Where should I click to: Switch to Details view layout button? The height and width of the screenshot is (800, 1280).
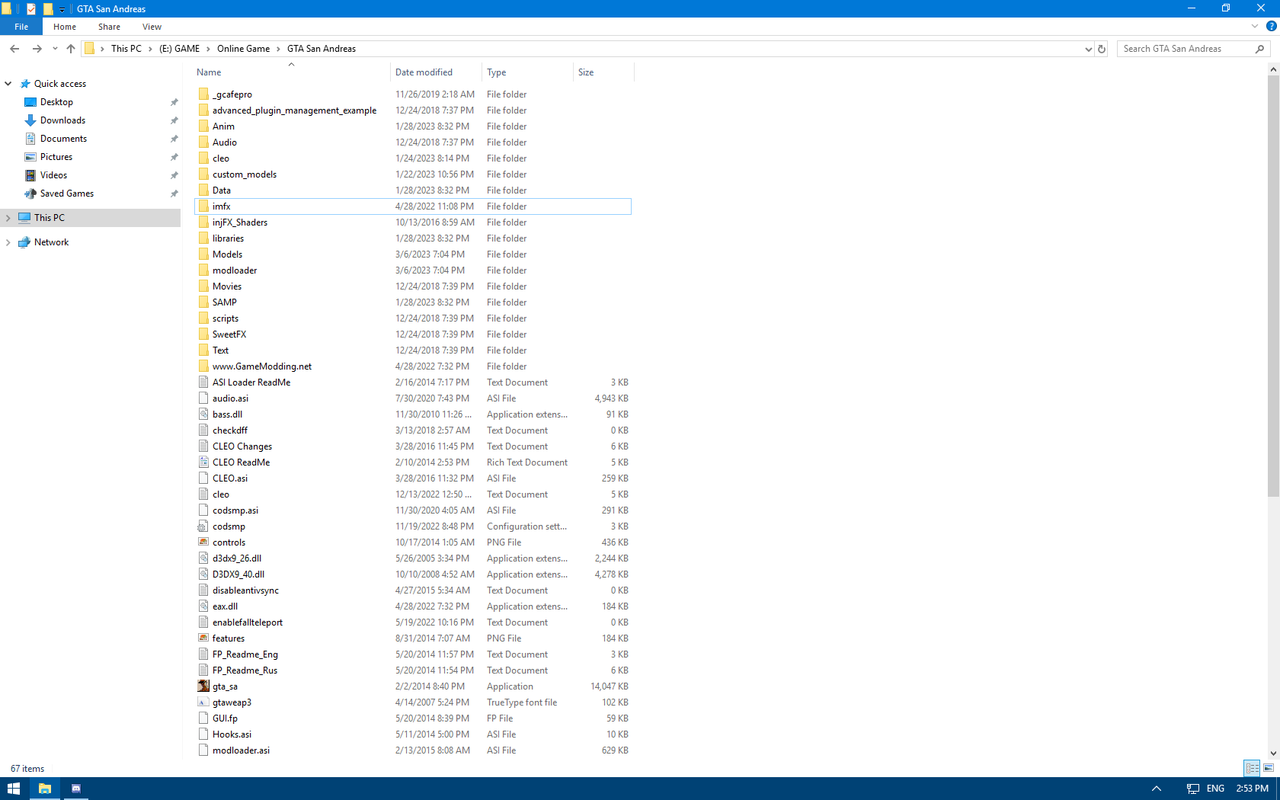point(1252,768)
